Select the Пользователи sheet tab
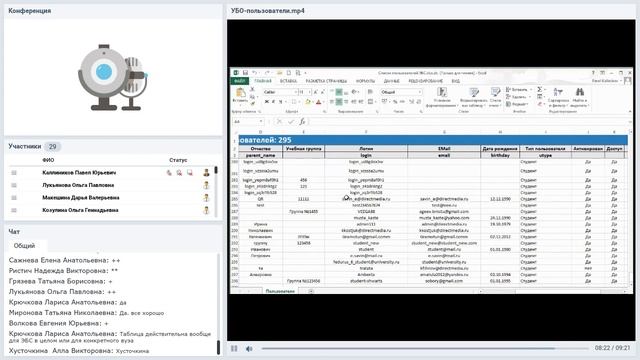Viewport: 640px width, 360px height. 280,291
